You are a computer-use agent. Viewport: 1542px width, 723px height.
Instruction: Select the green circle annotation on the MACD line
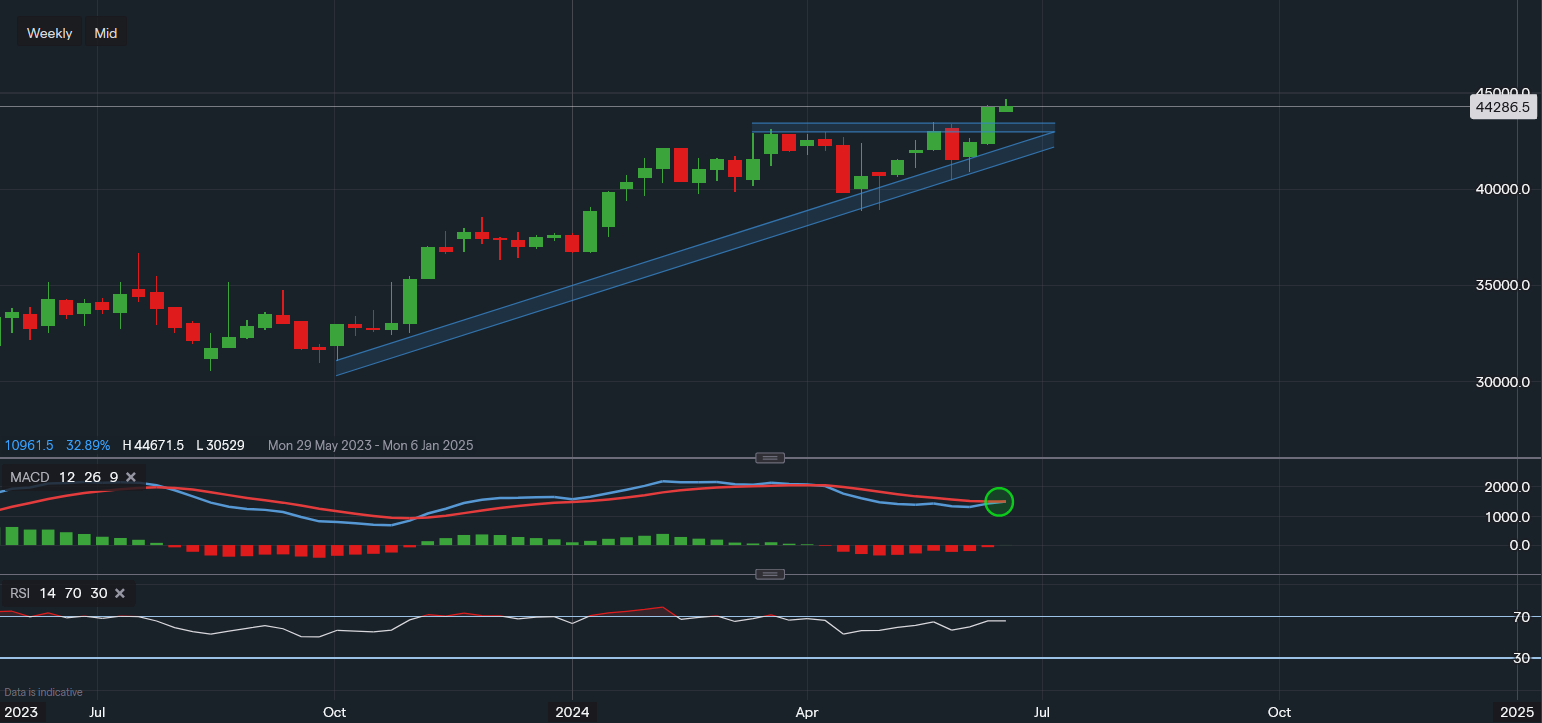click(999, 502)
